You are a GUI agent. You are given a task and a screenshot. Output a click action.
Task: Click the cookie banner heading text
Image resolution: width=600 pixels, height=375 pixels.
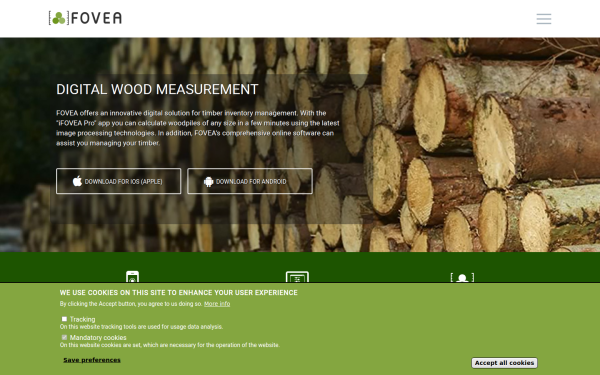pos(179,293)
